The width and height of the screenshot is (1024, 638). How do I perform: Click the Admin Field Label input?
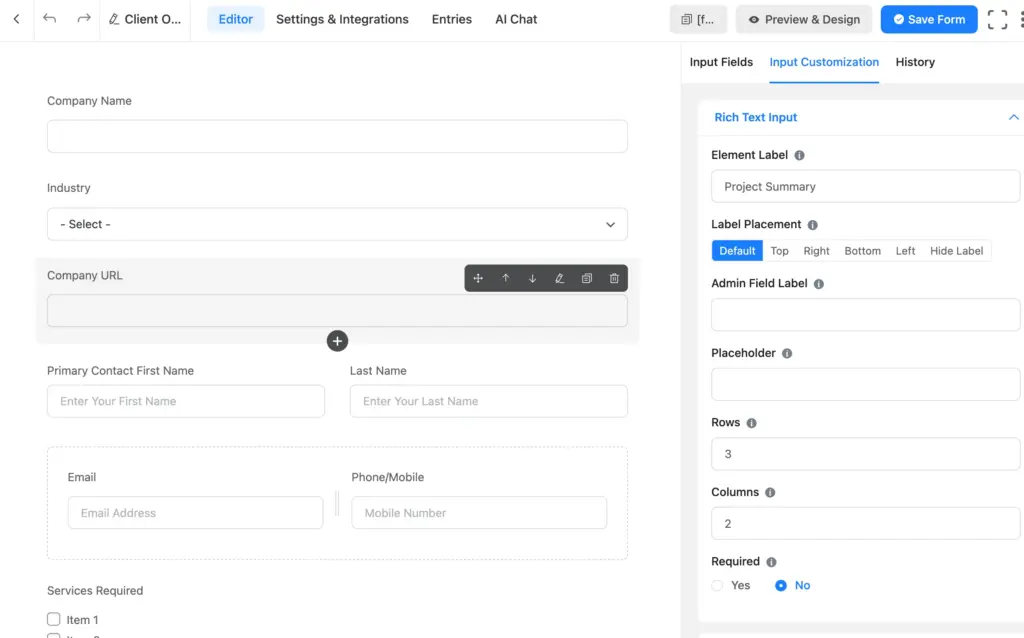pyautogui.click(x=865, y=315)
